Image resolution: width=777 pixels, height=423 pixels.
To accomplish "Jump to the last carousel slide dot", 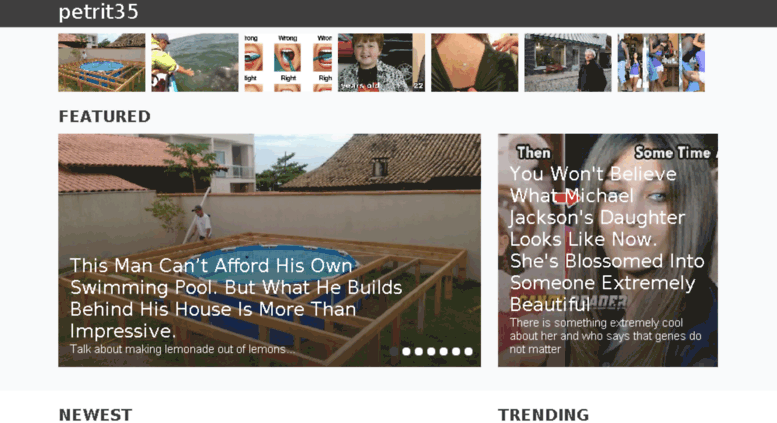I will click(x=468, y=351).
